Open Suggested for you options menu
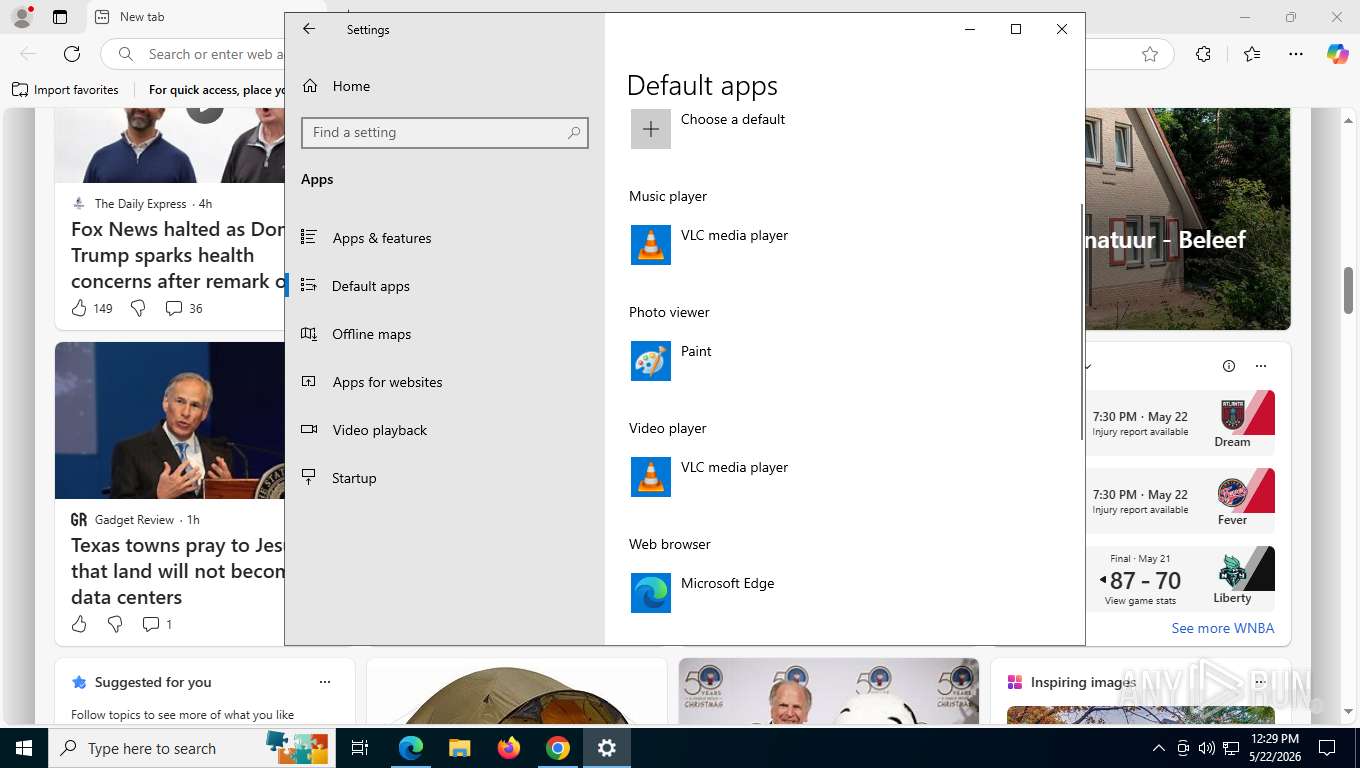1360x768 pixels. tap(325, 682)
